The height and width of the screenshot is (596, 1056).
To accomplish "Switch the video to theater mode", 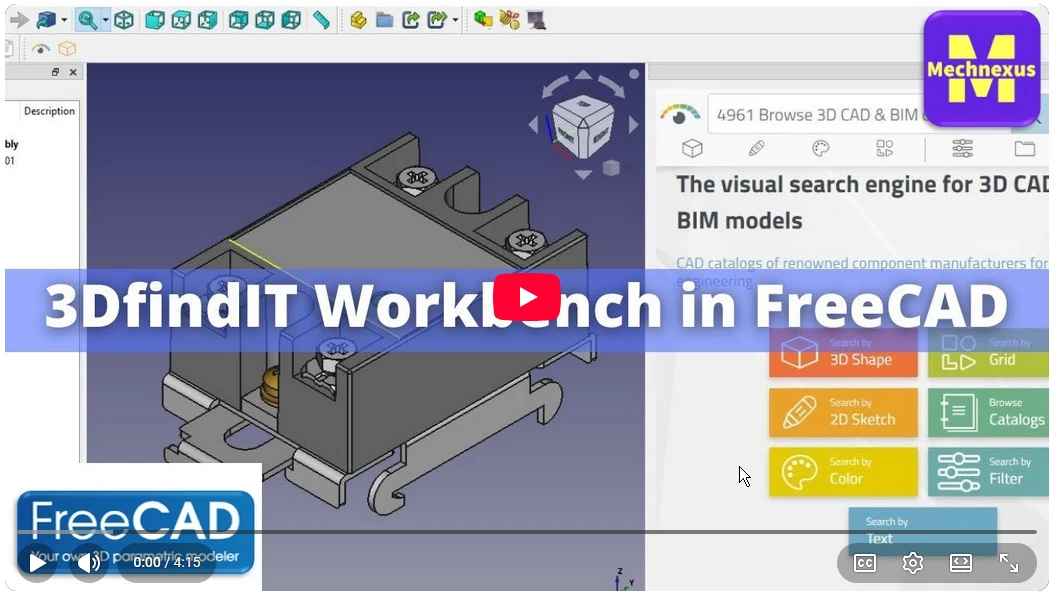I will click(x=960, y=563).
